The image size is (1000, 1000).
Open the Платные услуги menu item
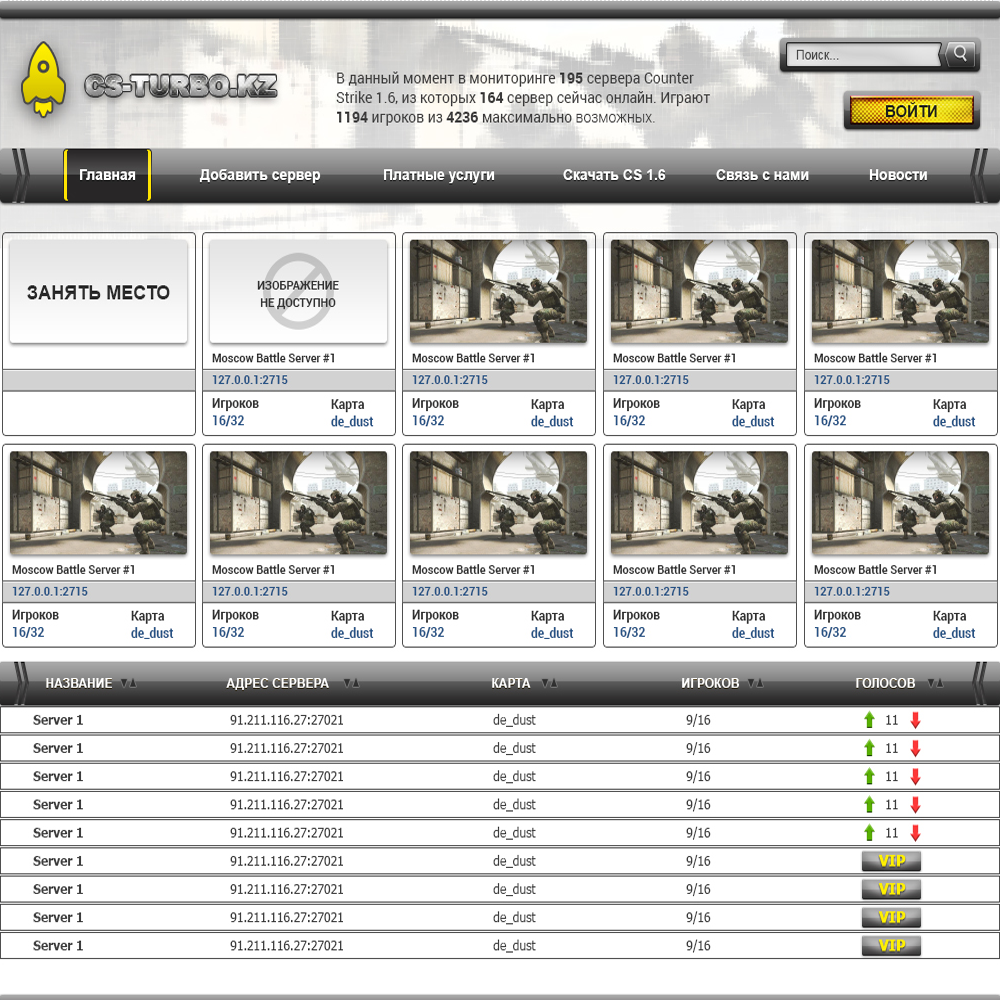coord(439,175)
